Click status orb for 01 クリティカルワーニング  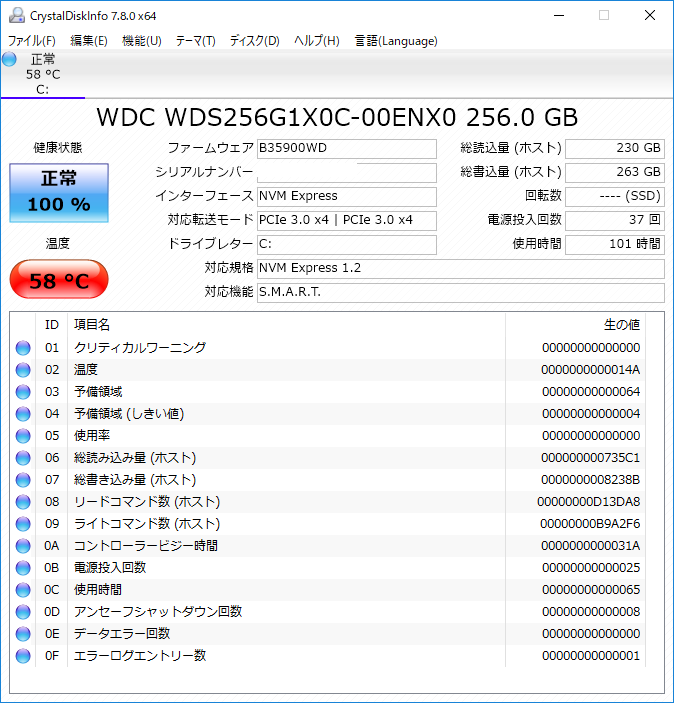[x=23, y=348]
